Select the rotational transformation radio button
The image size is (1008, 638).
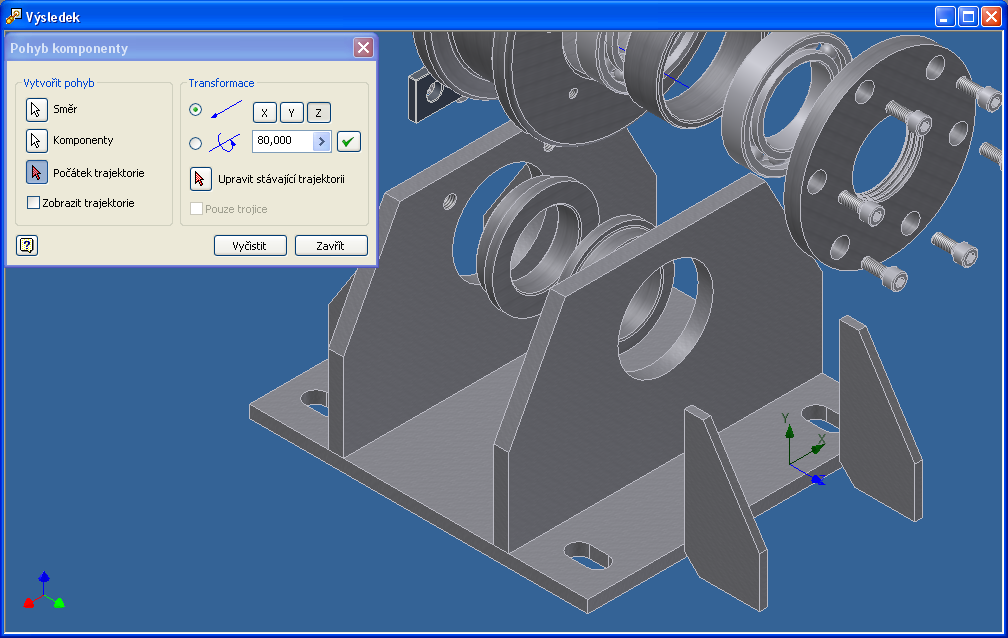click(x=195, y=143)
